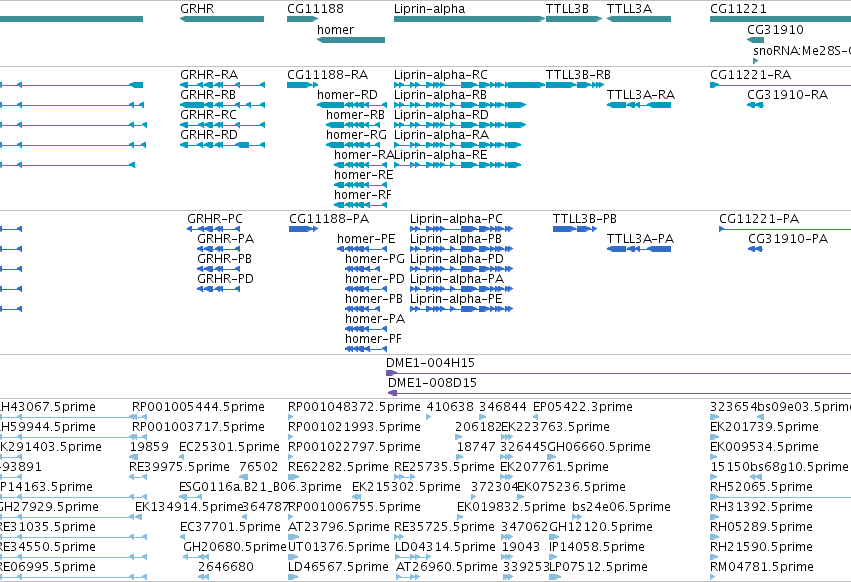Image resolution: width=851 pixels, height=582 pixels.
Task: Select the TTLL3B gene feature
Action: tap(574, 19)
